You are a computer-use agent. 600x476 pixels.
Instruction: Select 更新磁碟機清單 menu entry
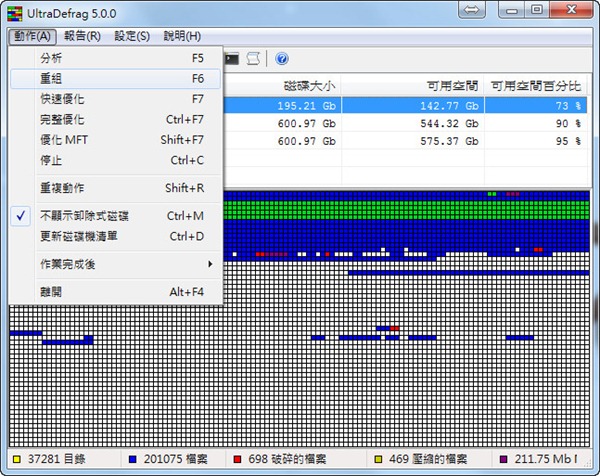[x=116, y=236]
